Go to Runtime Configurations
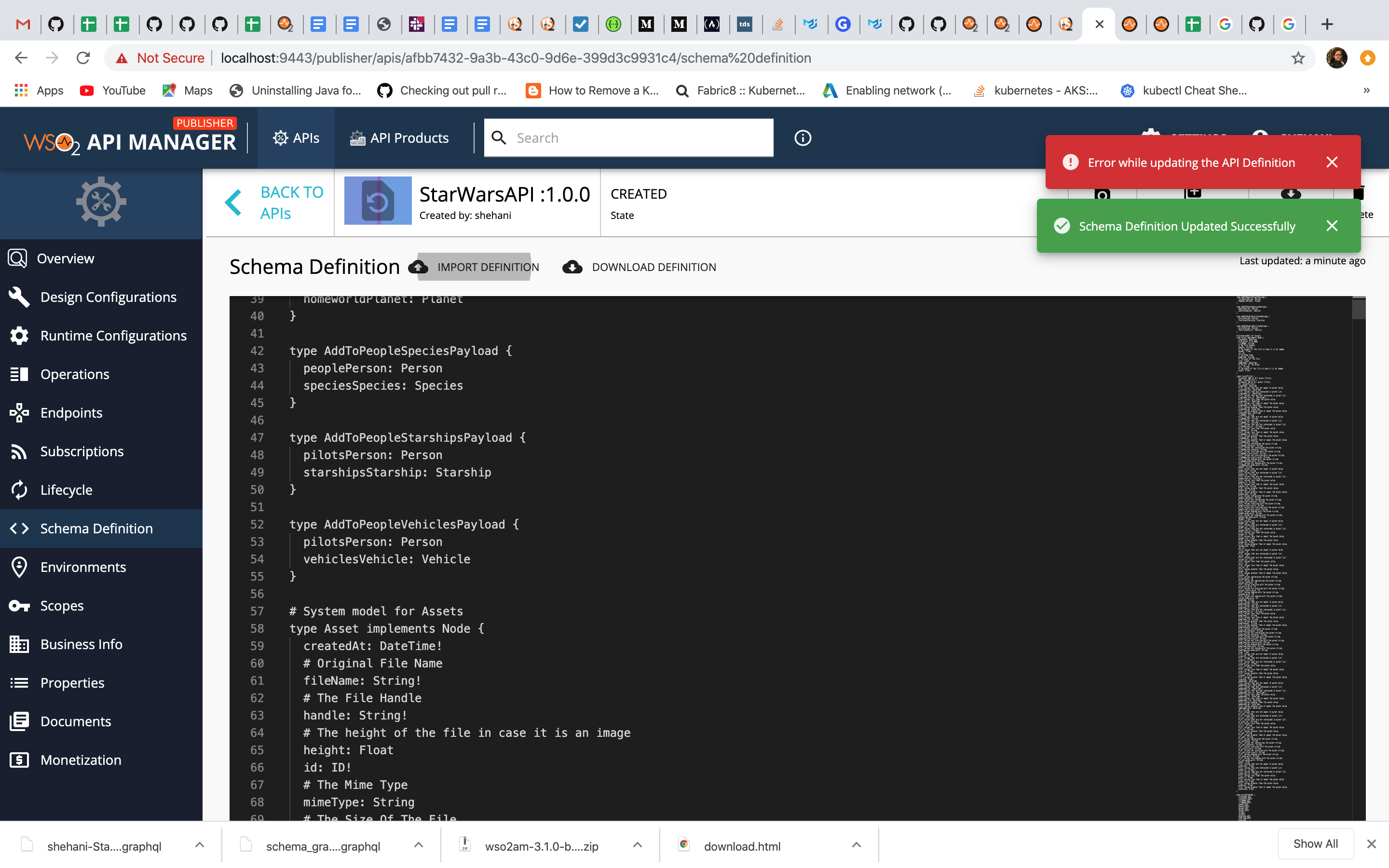This screenshot has width=1389, height=868. pyautogui.click(x=101, y=335)
